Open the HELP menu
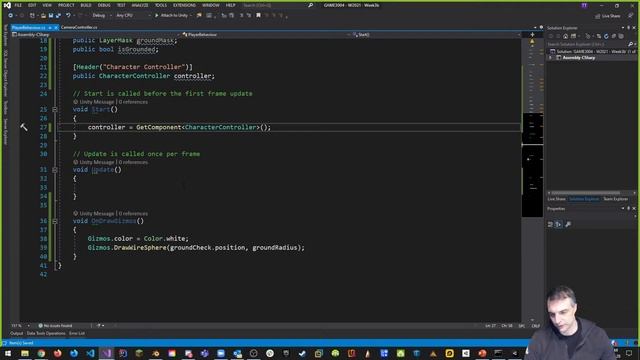This screenshot has width=640, height=360. [x=231, y=5]
